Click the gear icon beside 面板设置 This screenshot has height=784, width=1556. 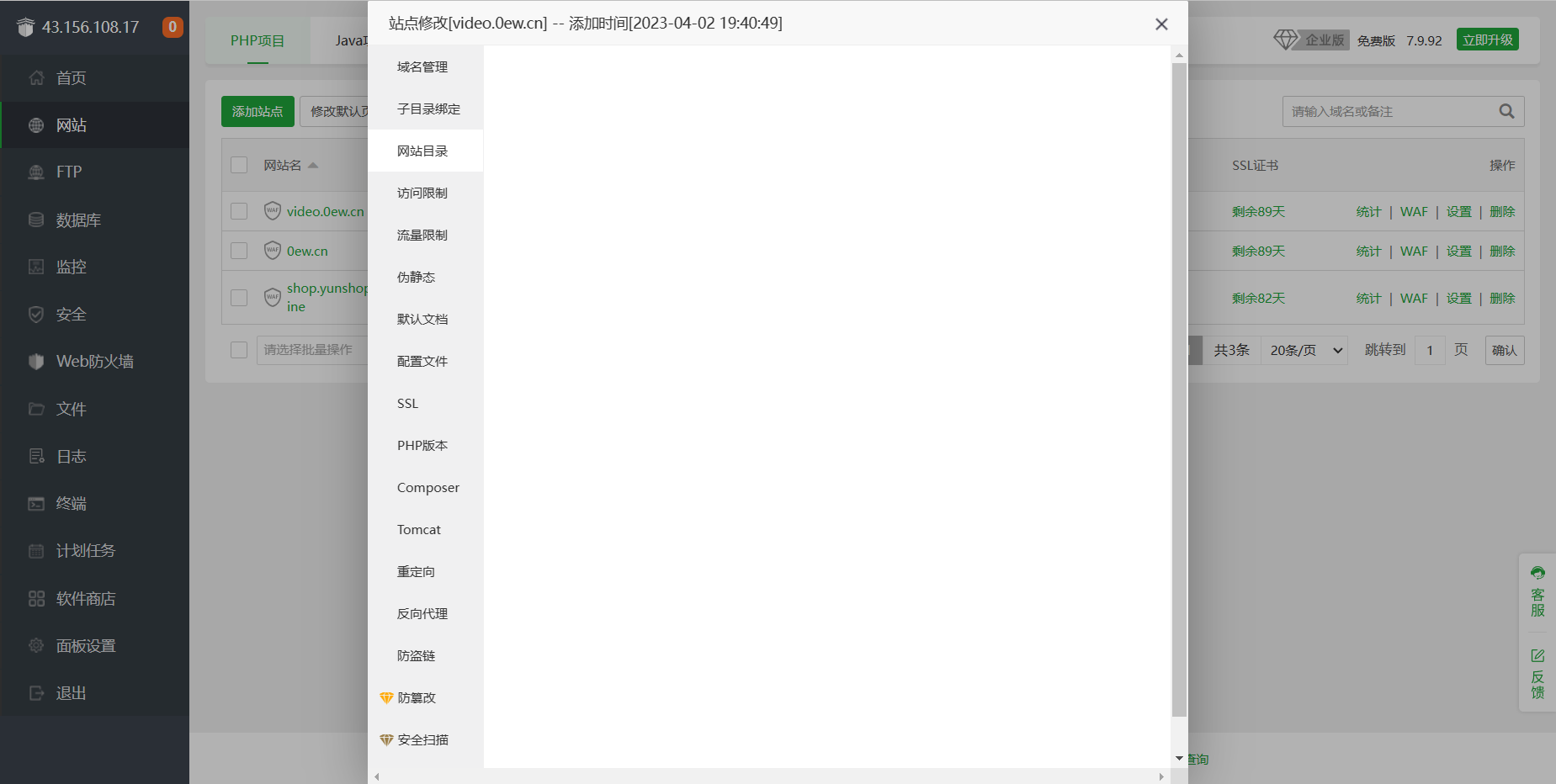click(x=36, y=646)
